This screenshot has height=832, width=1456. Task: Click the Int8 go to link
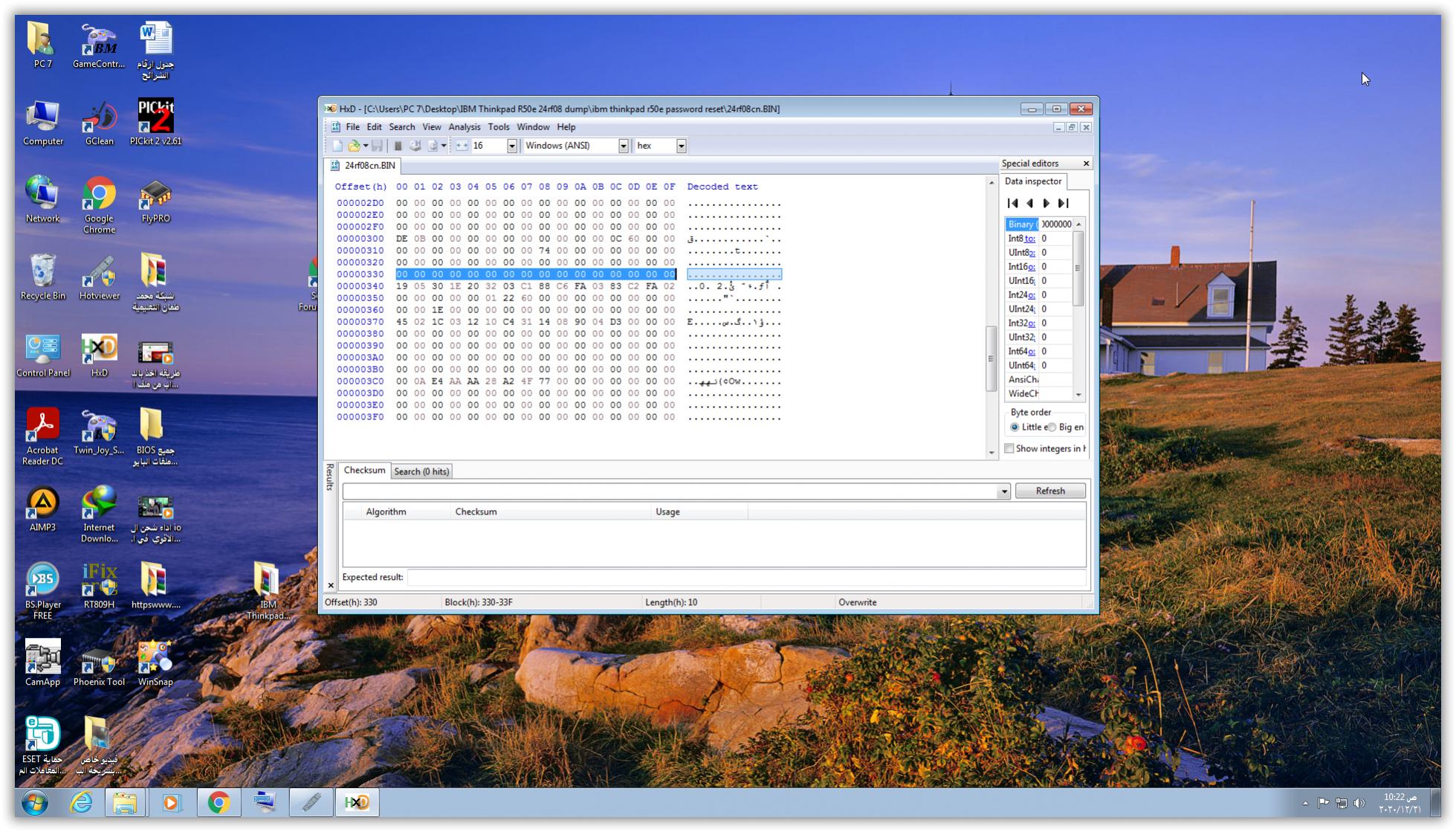coord(1029,239)
